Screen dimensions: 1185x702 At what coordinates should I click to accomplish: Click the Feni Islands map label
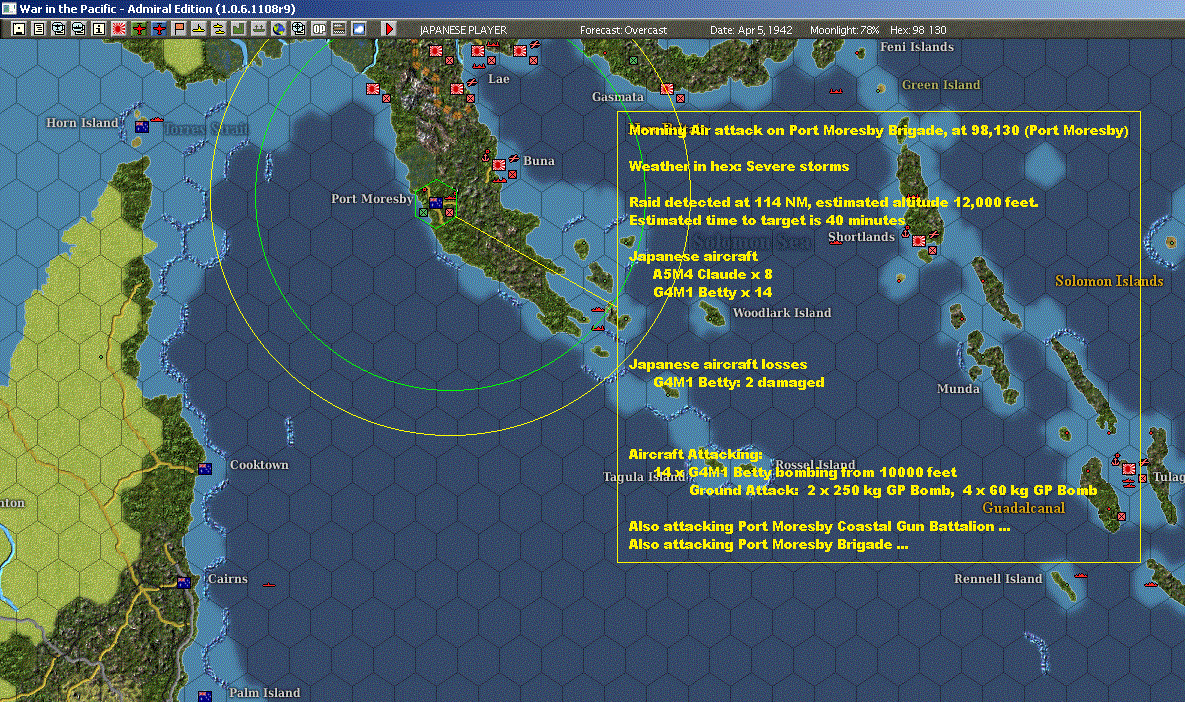pyautogui.click(x=917, y=47)
